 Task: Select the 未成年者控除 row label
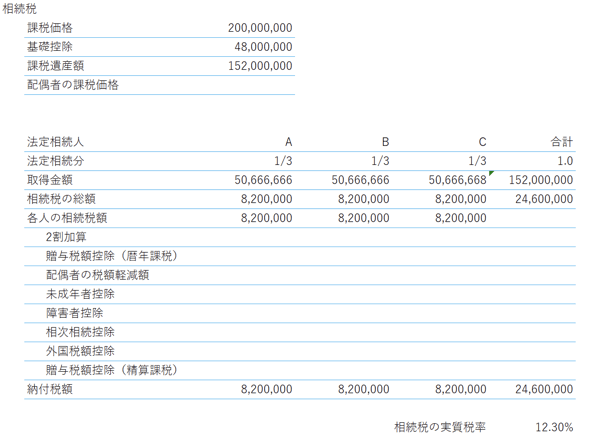coord(80,294)
